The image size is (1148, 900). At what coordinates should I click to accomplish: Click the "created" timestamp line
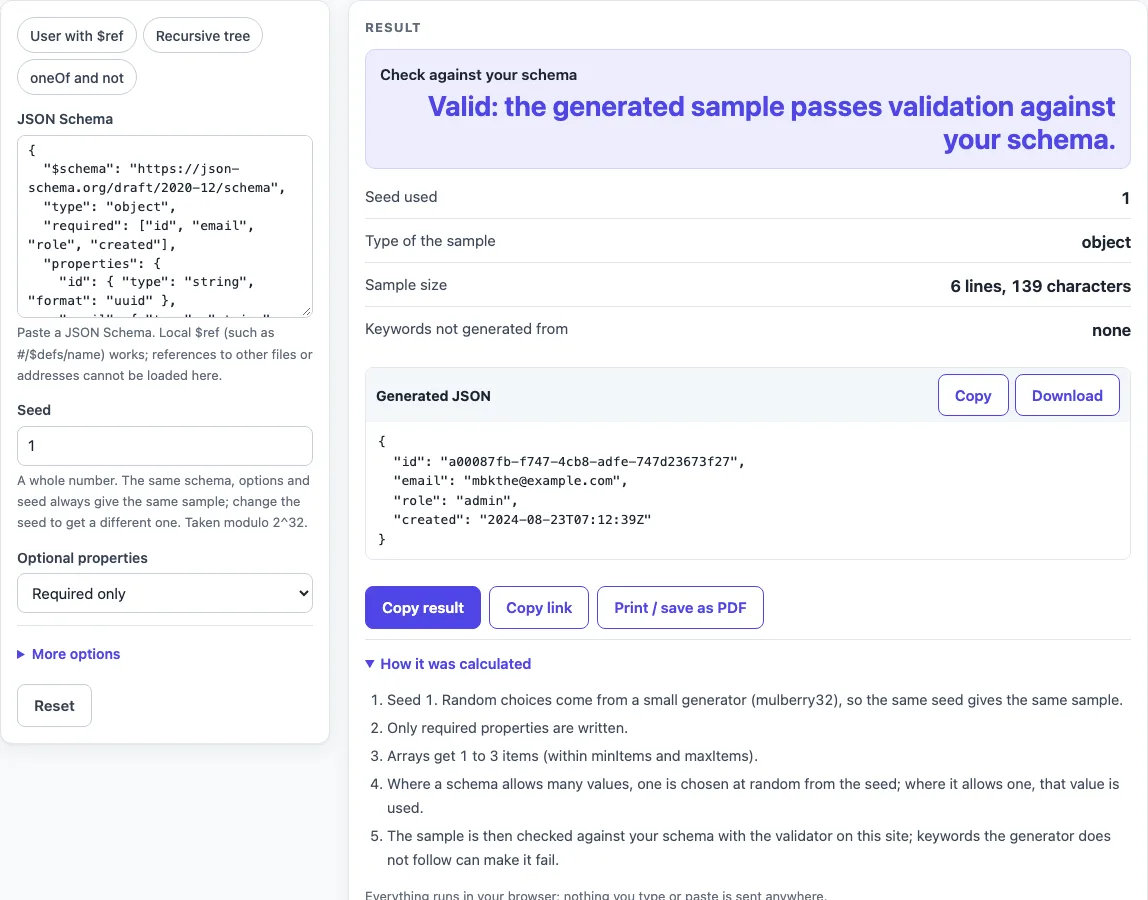(522, 520)
